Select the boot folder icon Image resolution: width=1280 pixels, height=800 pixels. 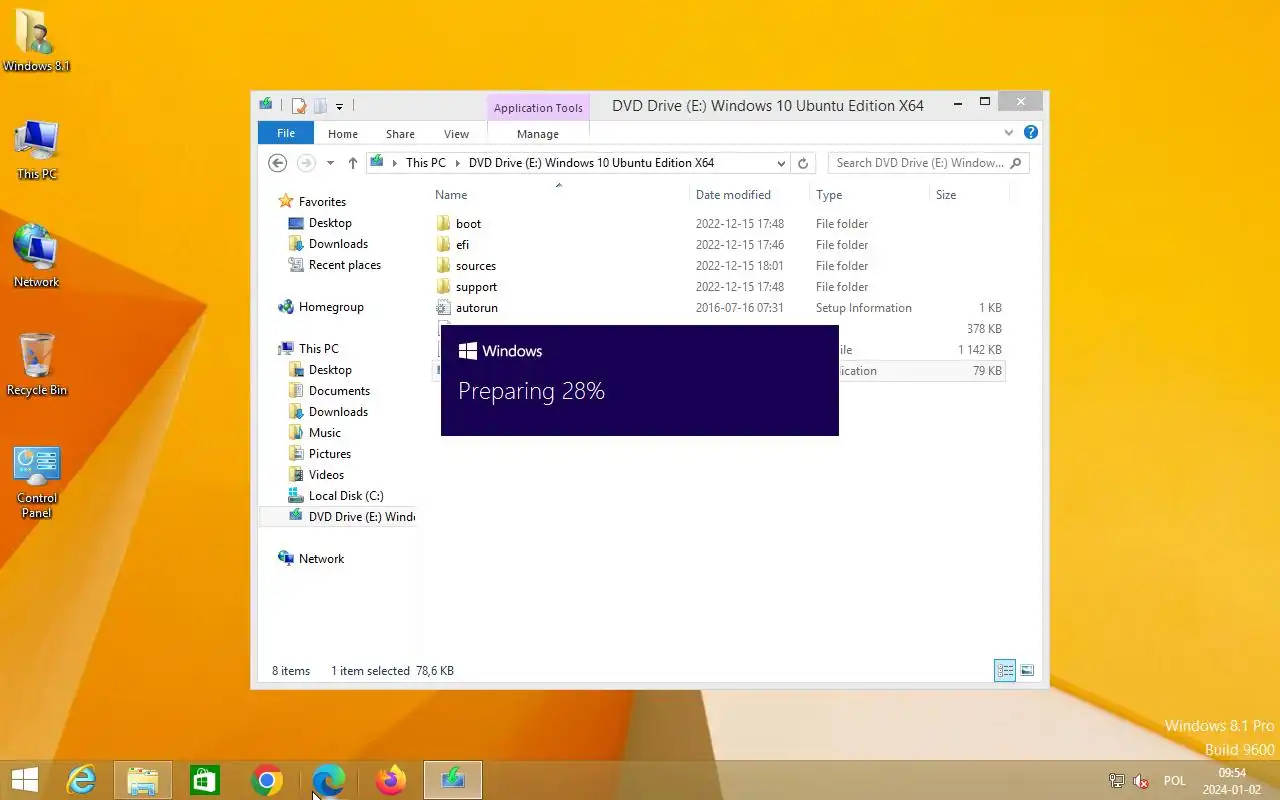click(444, 224)
